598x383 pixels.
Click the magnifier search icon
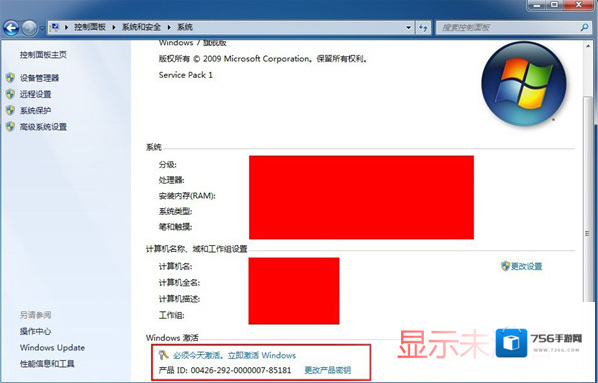pyautogui.click(x=584, y=27)
